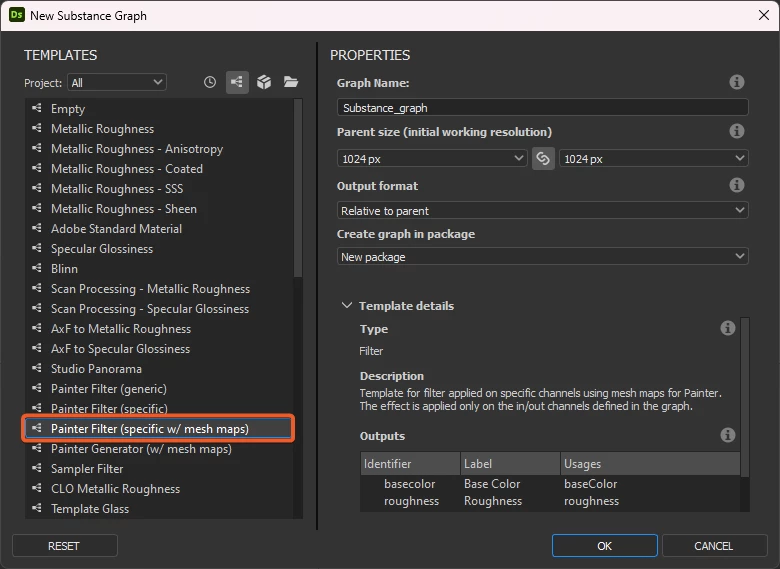Click the Identifier column header

coord(410,464)
